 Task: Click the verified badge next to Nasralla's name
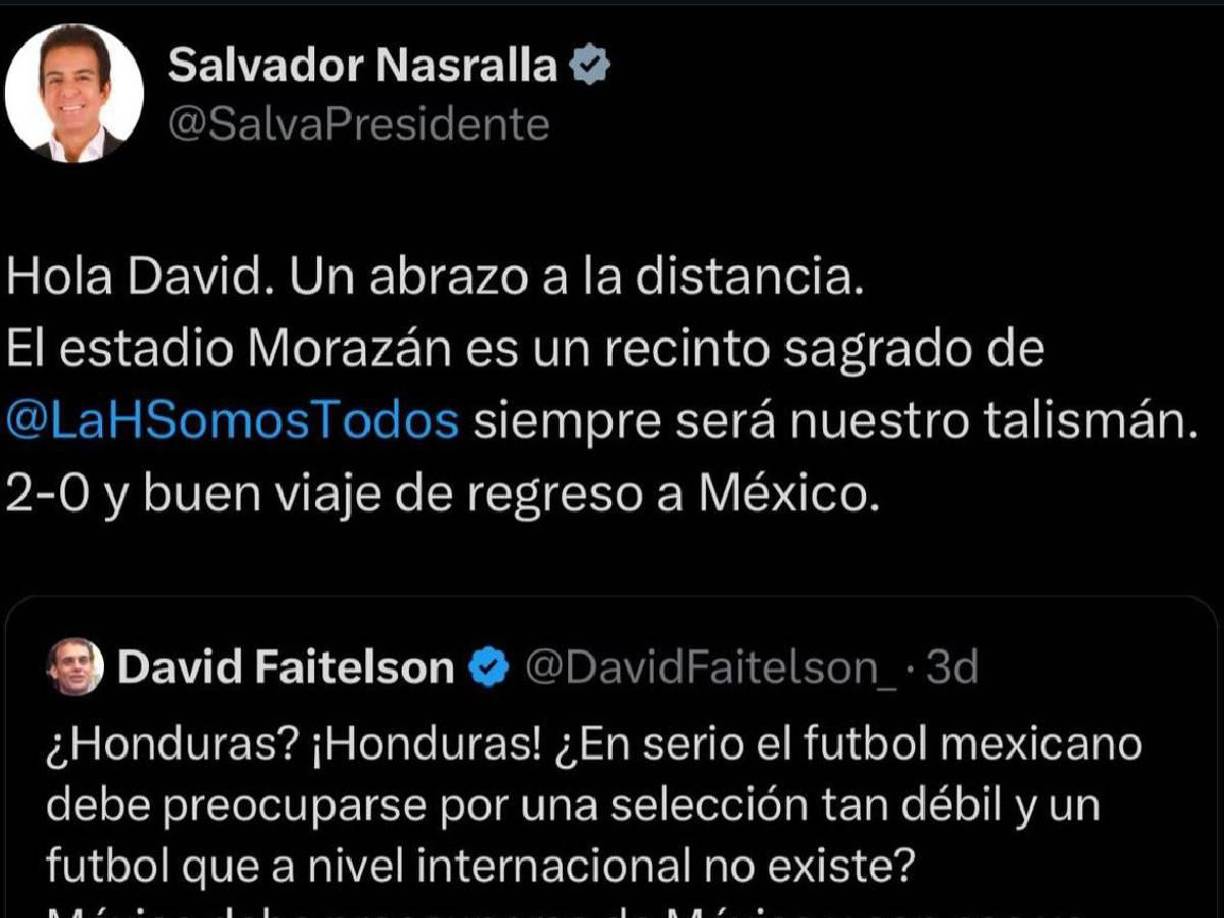coord(588,62)
